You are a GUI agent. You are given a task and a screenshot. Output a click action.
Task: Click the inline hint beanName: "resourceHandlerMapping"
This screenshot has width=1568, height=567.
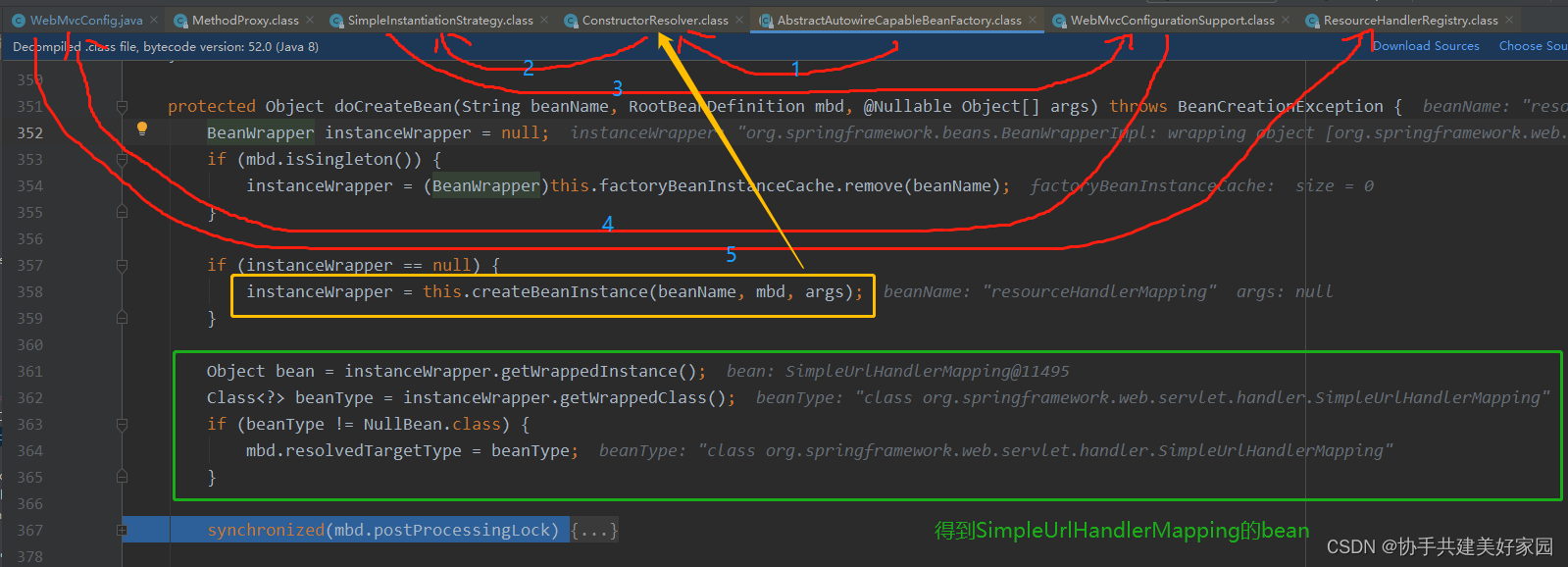click(1049, 291)
